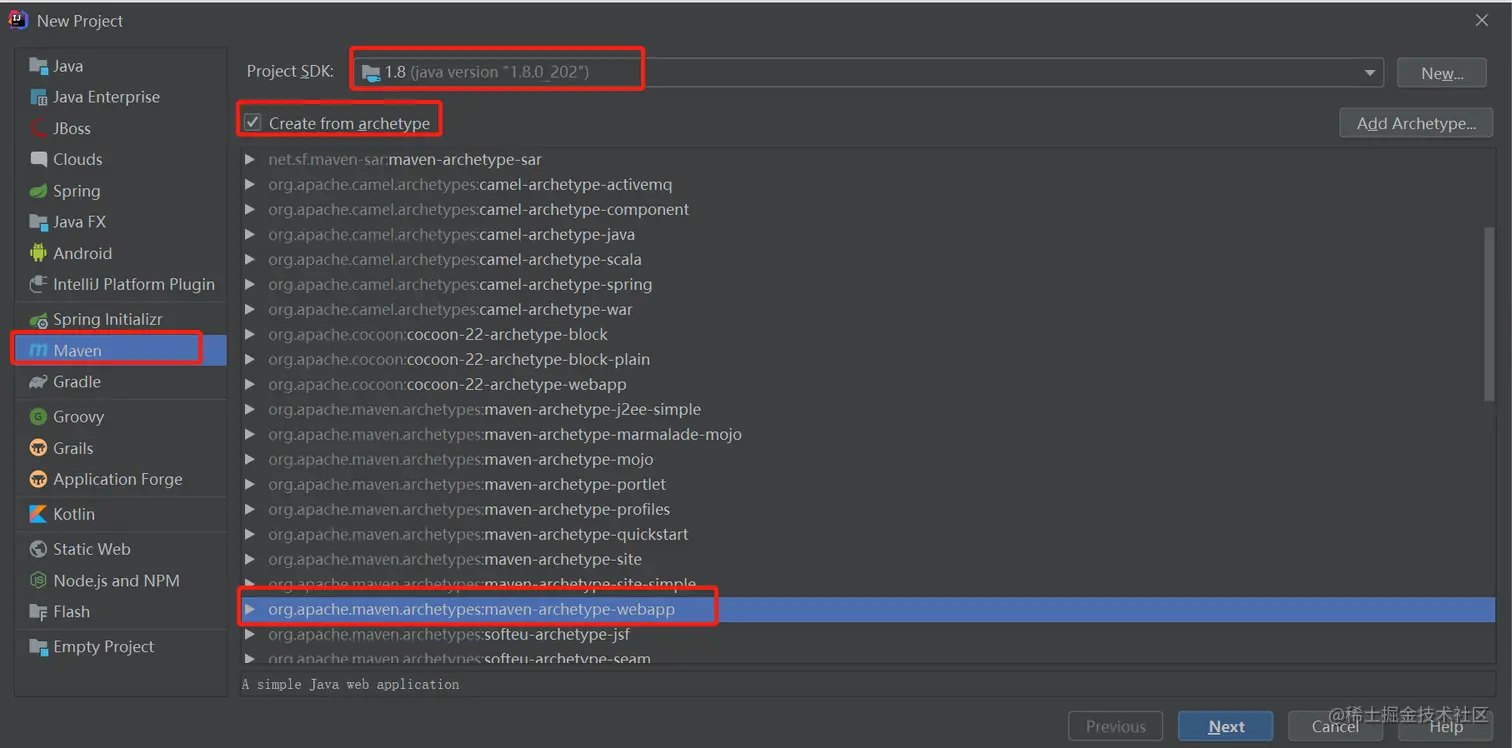The width and height of the screenshot is (1512, 748).
Task: Select camel-archetype-war row
Action: [x=868, y=309]
